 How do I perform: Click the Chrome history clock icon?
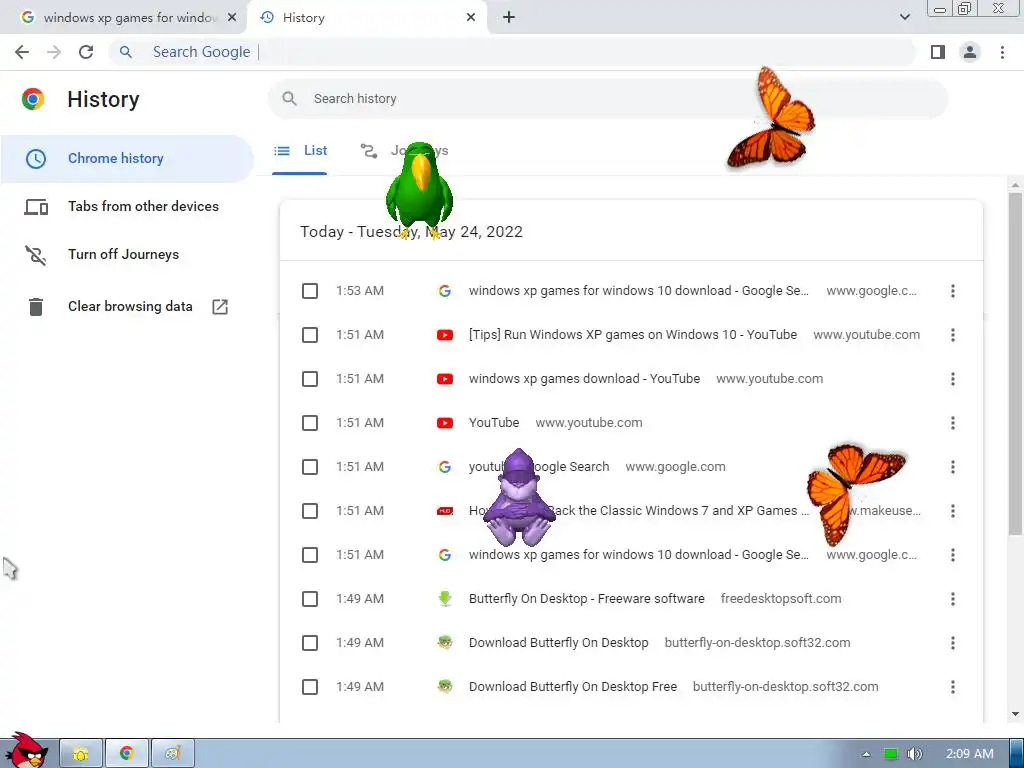[36, 159]
